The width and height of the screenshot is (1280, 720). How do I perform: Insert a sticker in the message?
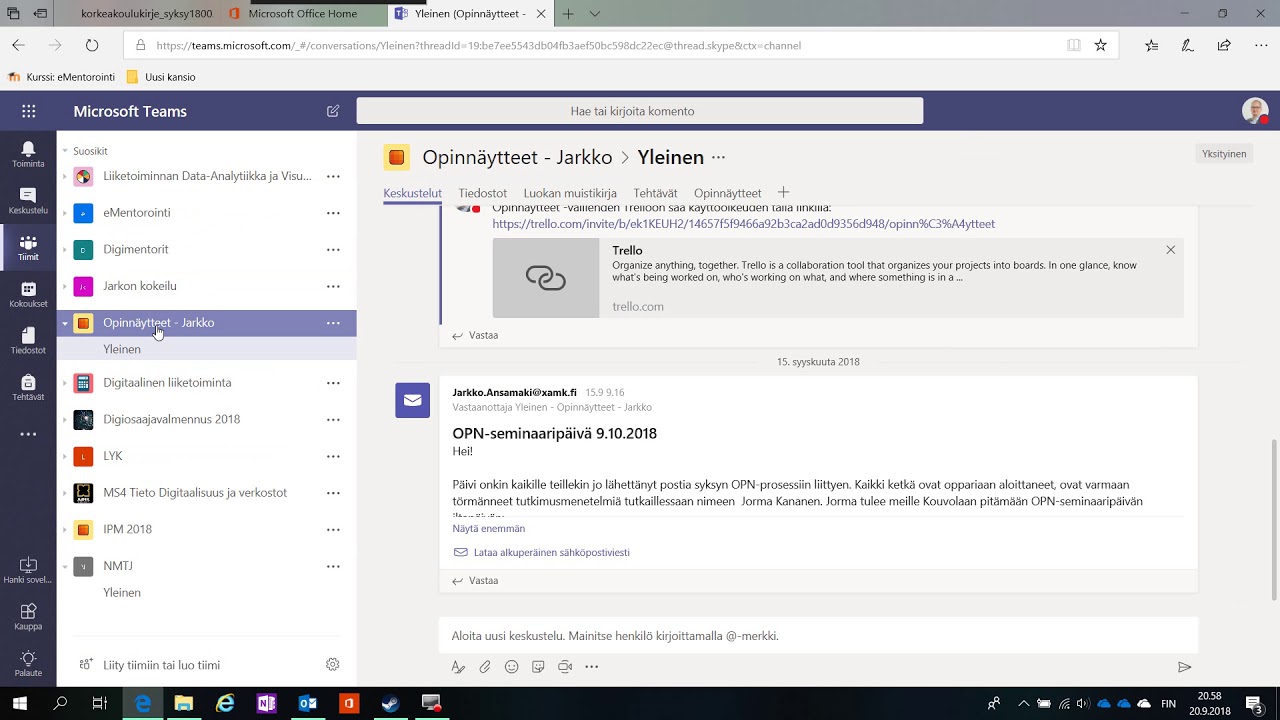click(538, 667)
